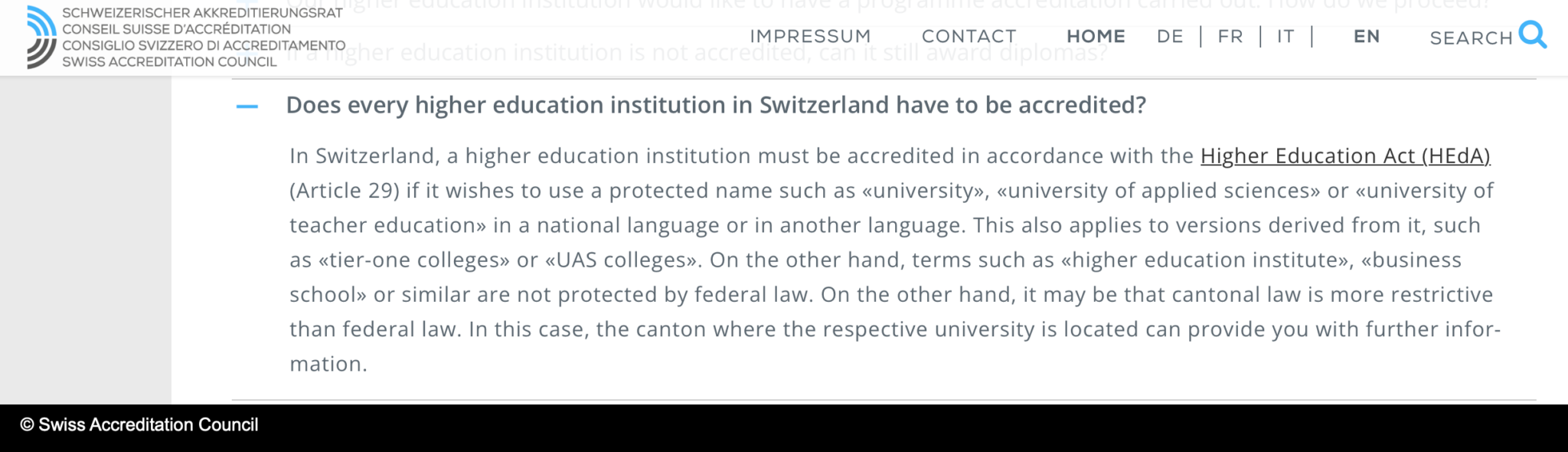Screen dimensions: 1568x452
Task: Collapse the accreditation question with minus icon
Action: click(x=247, y=106)
